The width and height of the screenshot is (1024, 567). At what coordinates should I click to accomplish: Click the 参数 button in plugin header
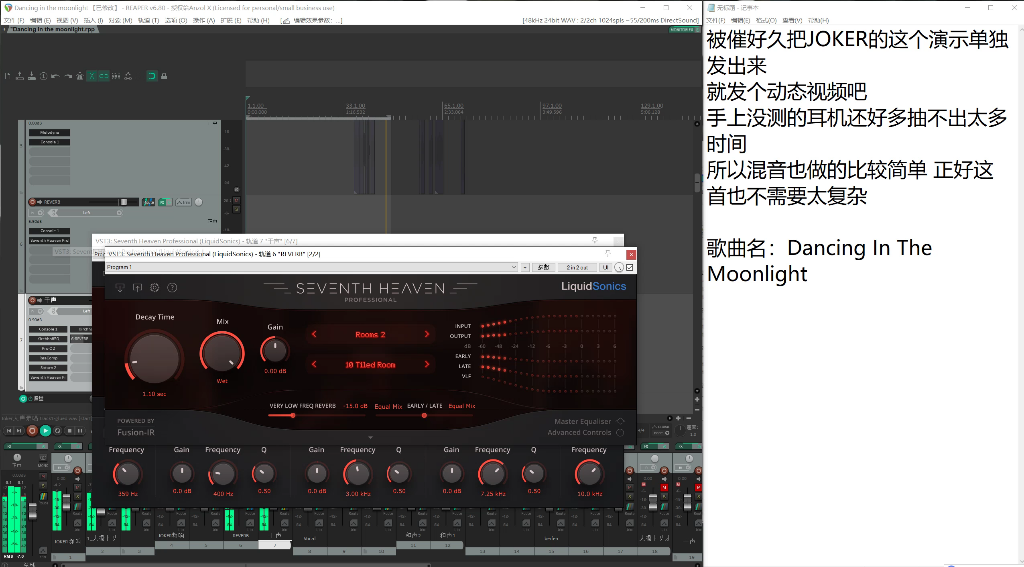point(543,267)
